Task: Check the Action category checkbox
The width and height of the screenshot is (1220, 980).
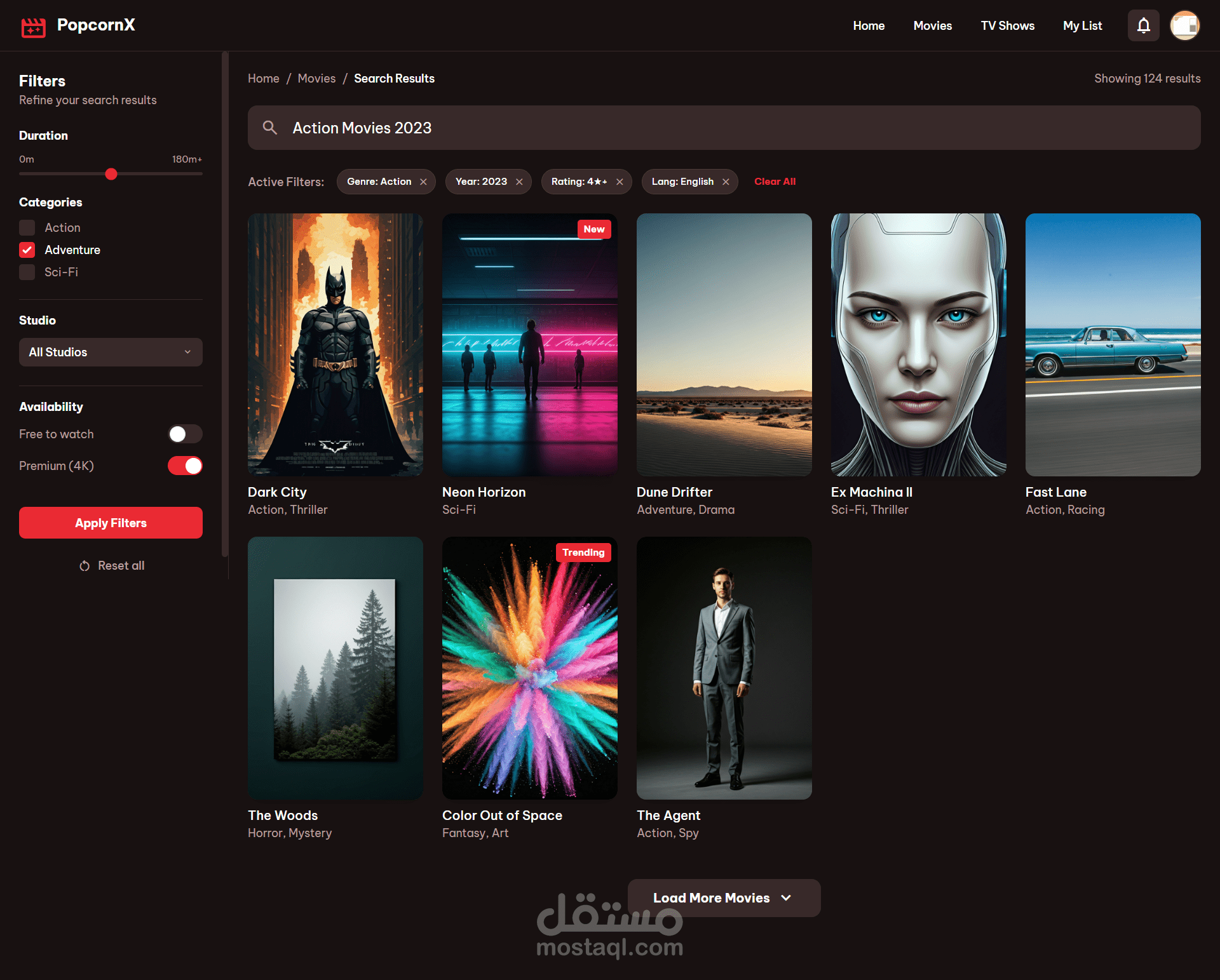Action: (x=27, y=227)
